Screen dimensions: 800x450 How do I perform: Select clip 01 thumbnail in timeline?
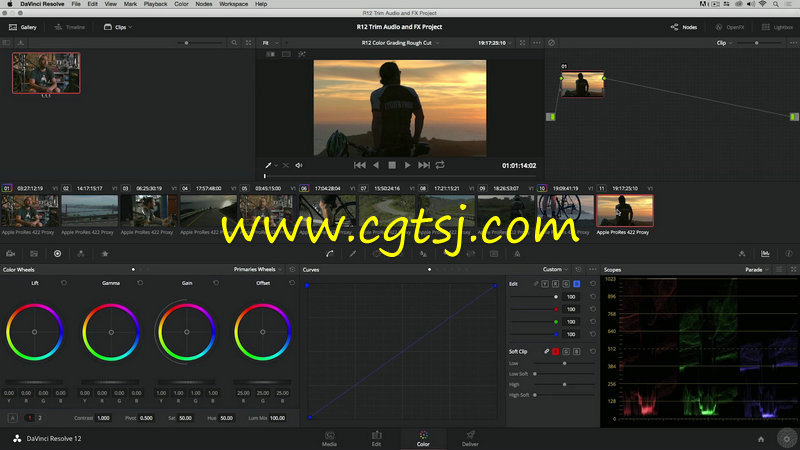30,211
